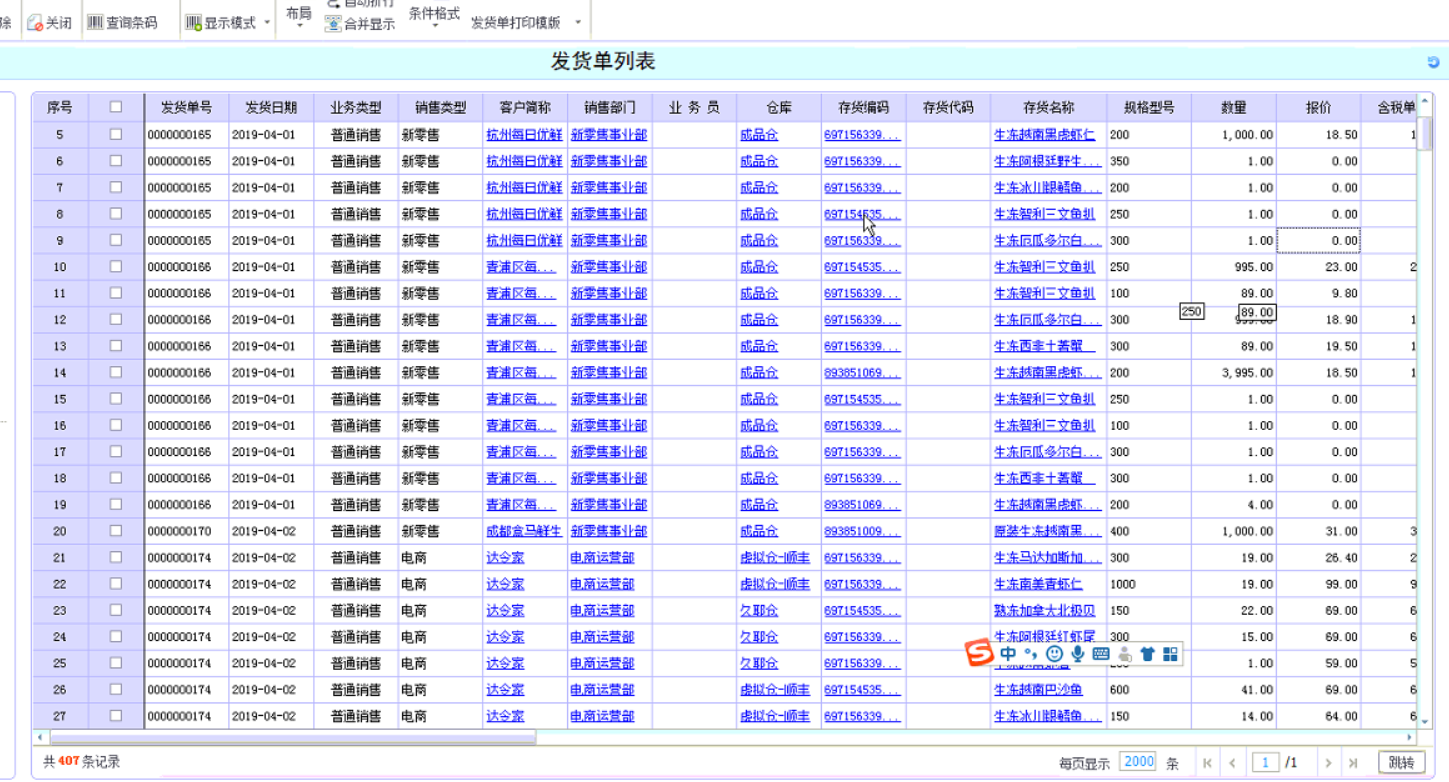The image size is (1449, 782).
Task: Open 生冻南美青虾仁 inventory link in row 22
Action: 1038,584
